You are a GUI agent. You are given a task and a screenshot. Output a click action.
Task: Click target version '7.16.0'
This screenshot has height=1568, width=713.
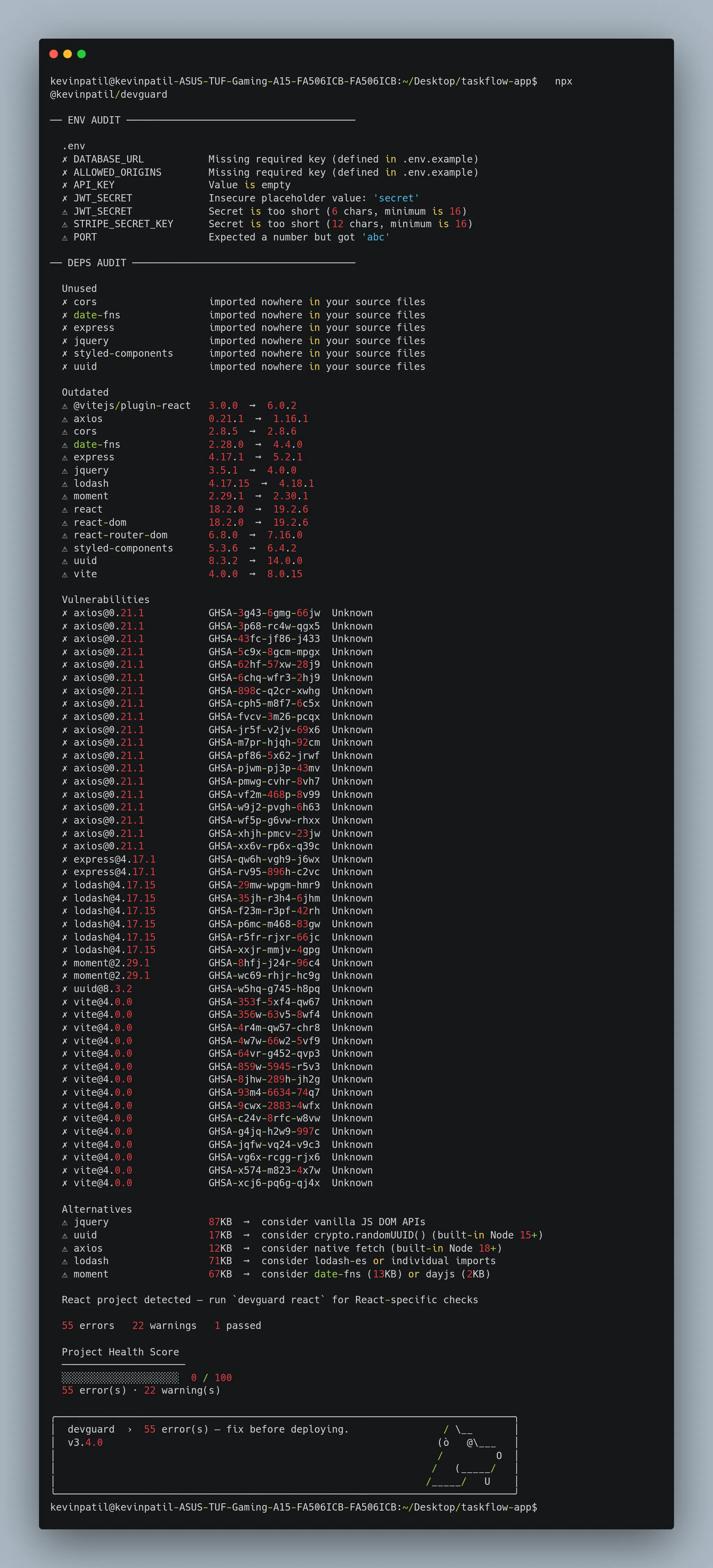(284, 535)
